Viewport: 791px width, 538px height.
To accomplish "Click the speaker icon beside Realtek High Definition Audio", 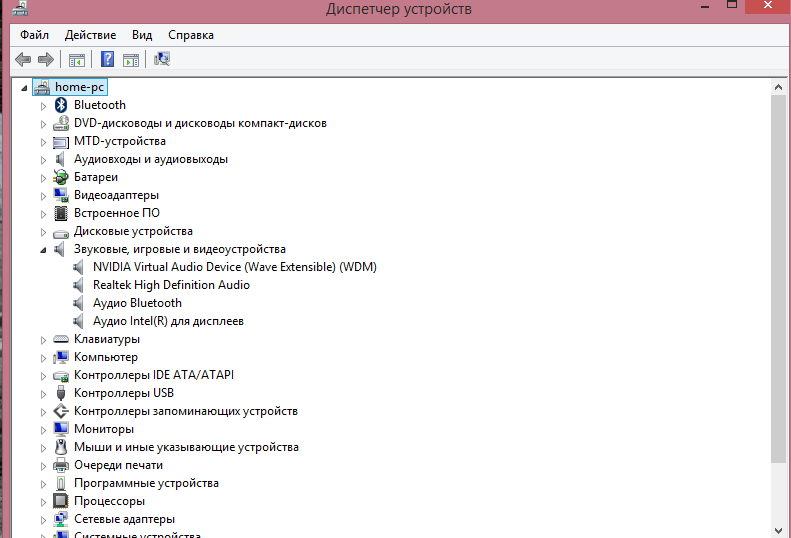I will (80, 285).
